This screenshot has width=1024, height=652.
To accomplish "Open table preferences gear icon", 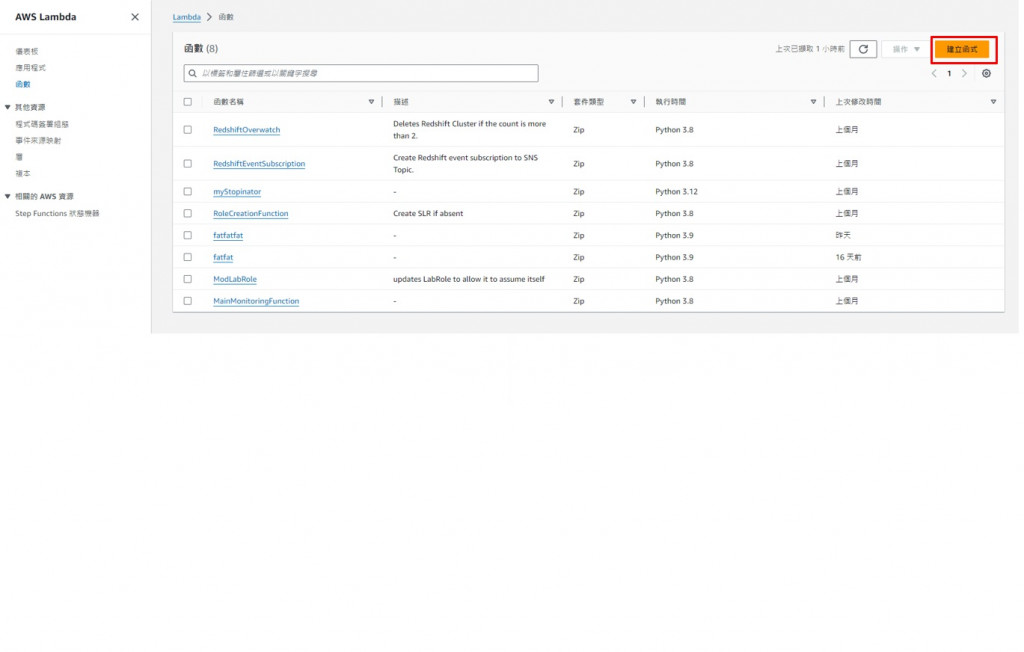I will point(986,74).
